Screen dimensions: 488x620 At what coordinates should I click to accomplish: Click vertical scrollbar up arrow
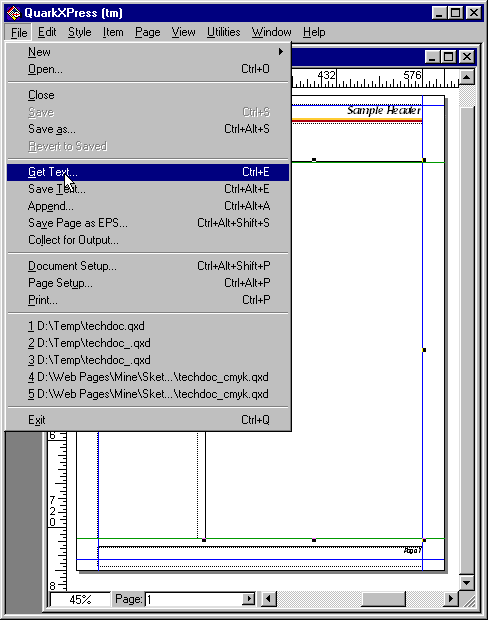[x=467, y=77]
